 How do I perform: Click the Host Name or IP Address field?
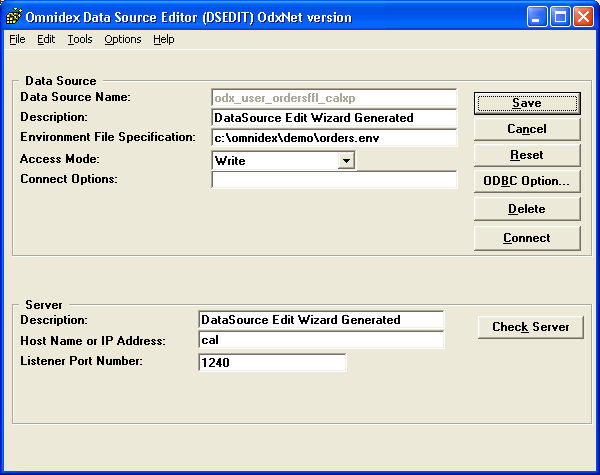click(x=321, y=340)
